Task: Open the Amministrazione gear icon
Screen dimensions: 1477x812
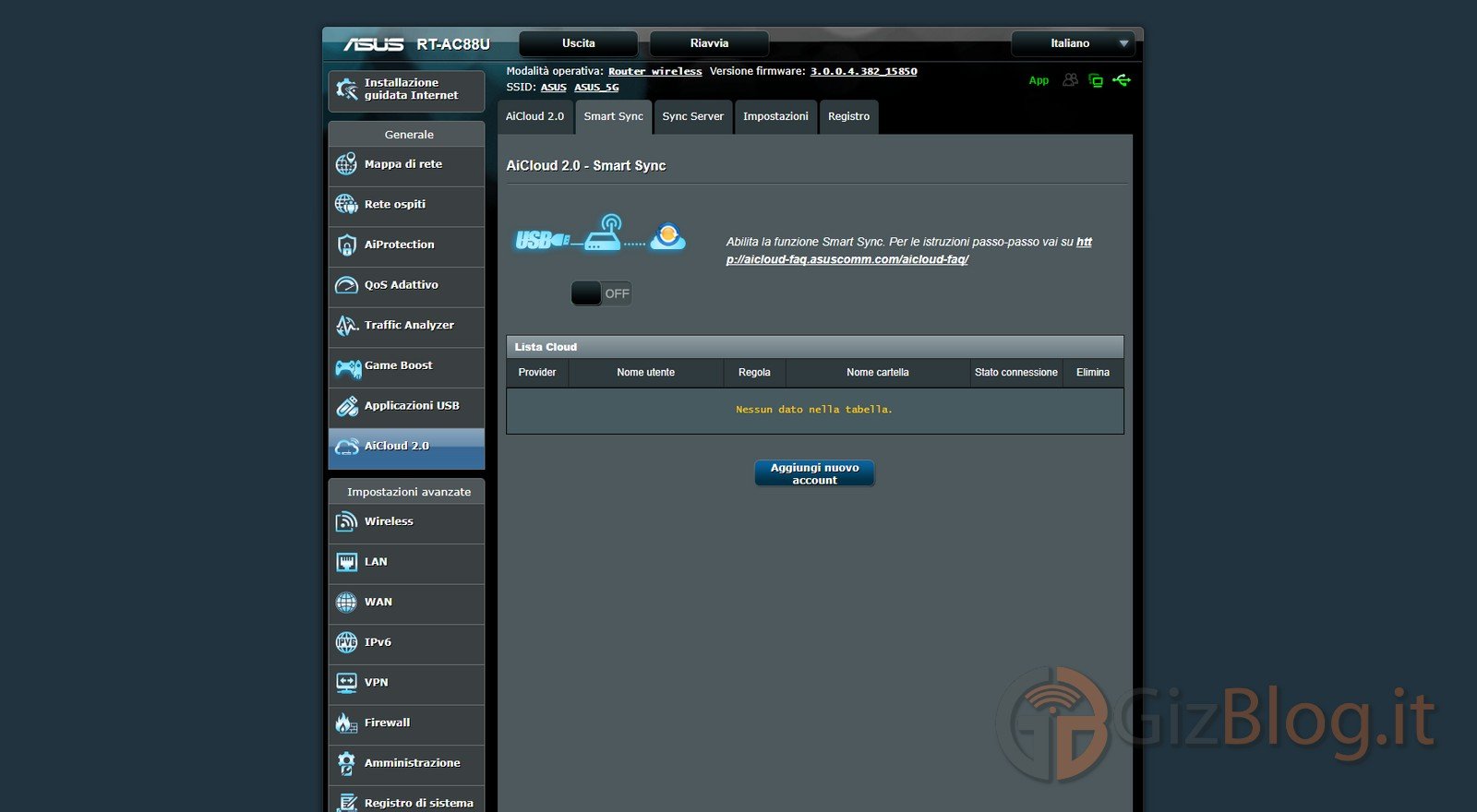Action: pyautogui.click(x=346, y=763)
